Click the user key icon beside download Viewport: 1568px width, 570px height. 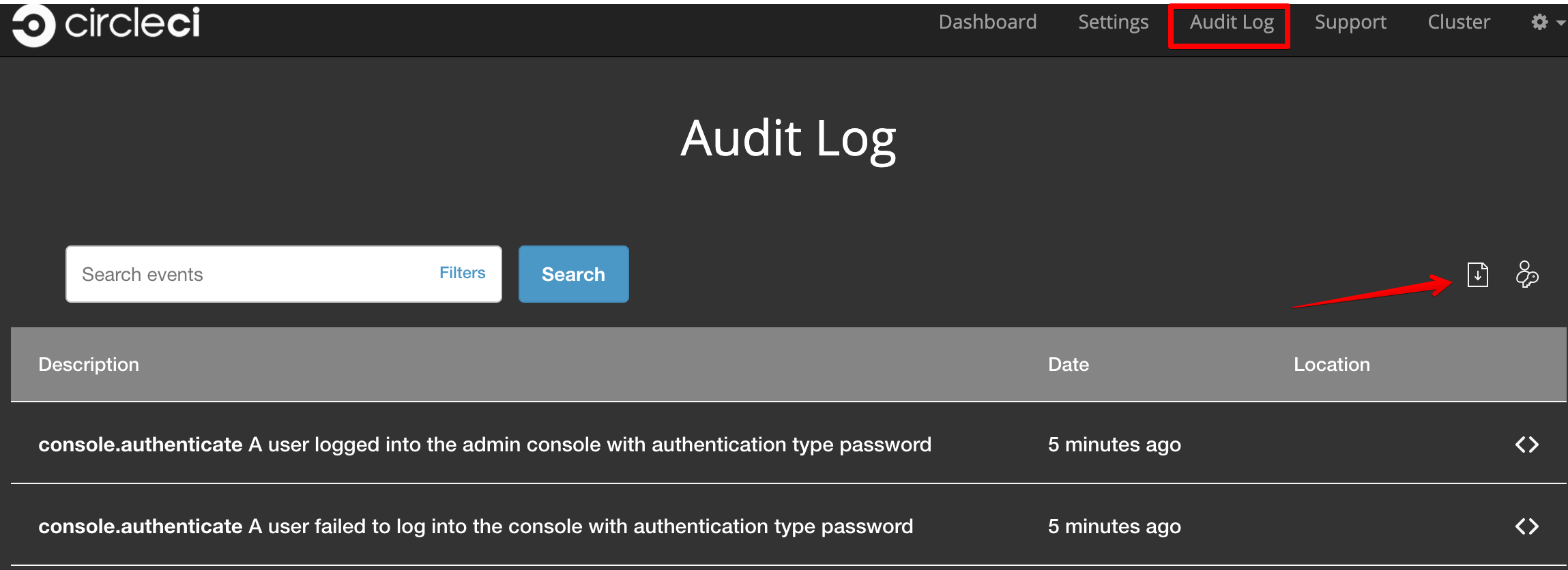click(1526, 275)
